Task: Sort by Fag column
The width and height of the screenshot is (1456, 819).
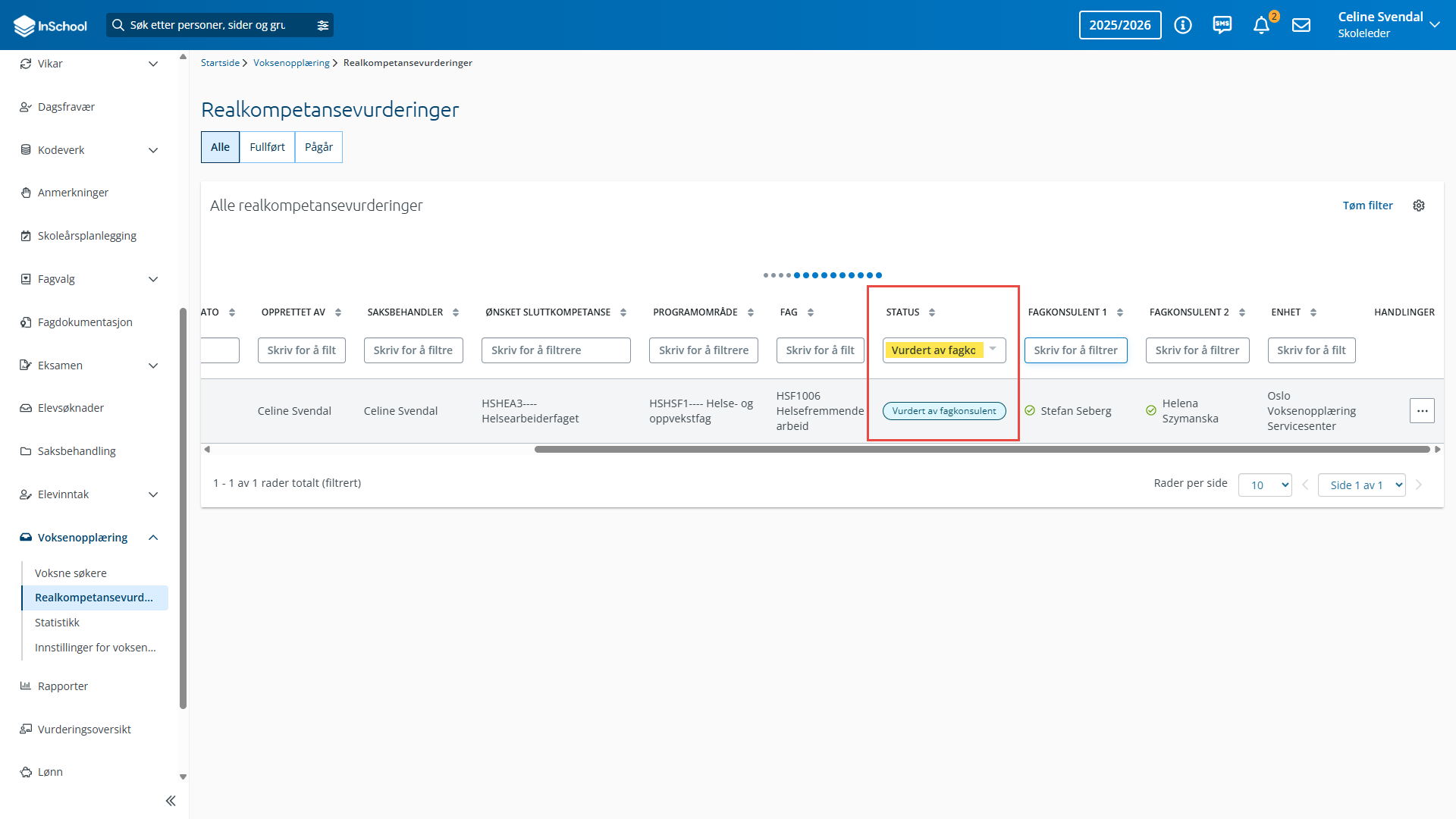Action: click(811, 312)
